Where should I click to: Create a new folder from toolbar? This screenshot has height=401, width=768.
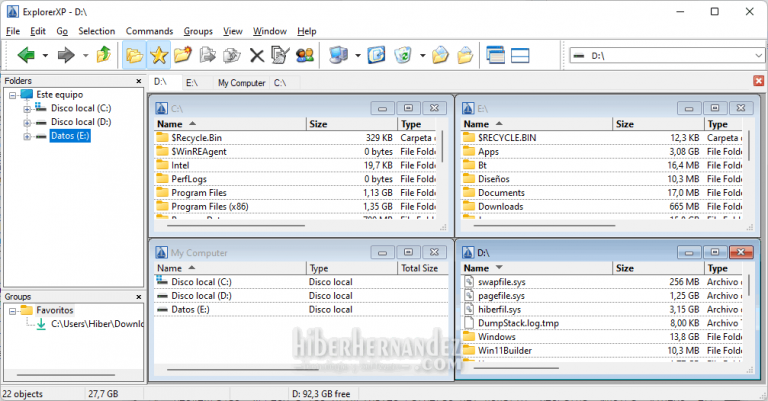coord(183,55)
